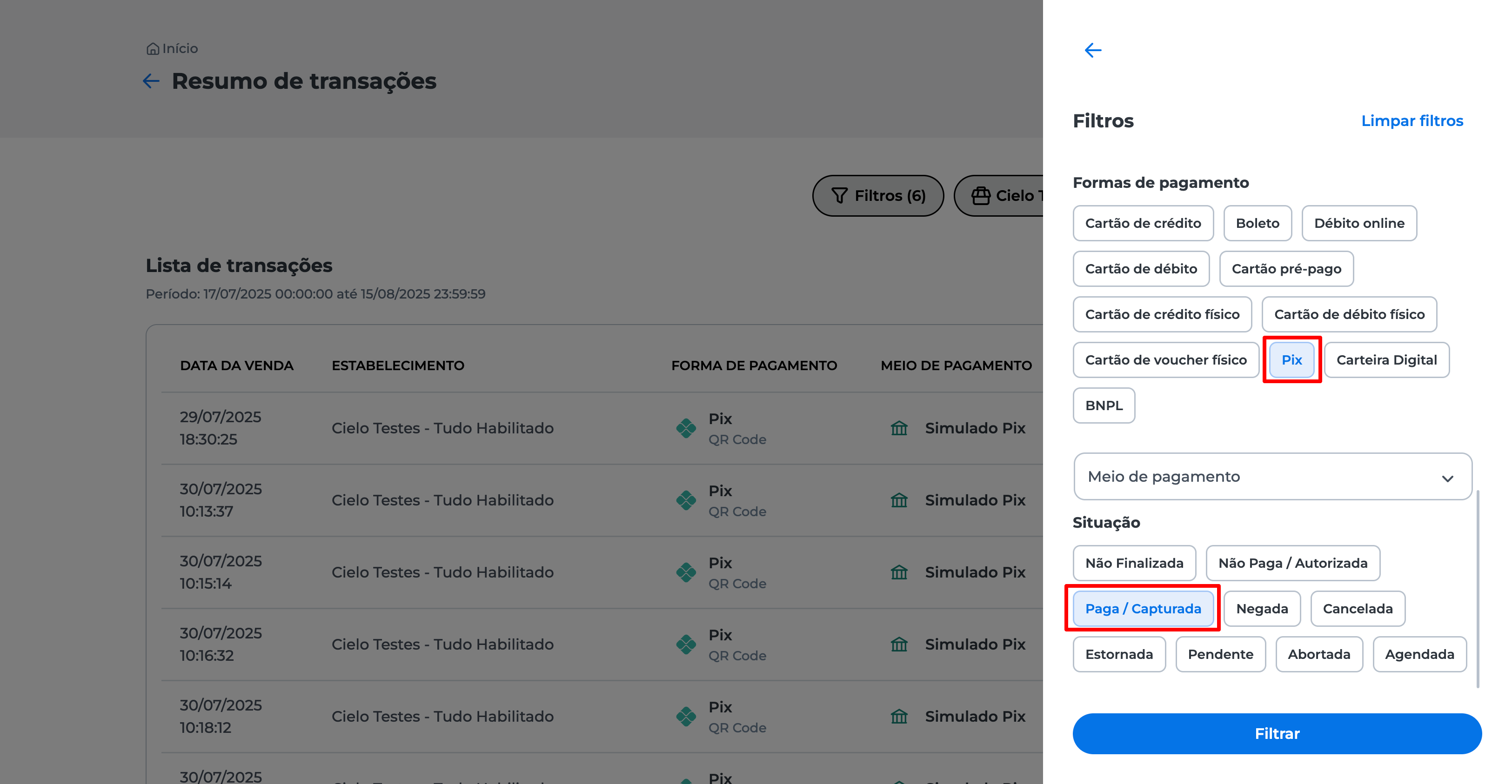Click the Filtrar button
Image resolution: width=1512 pixels, height=784 pixels.
(x=1277, y=733)
